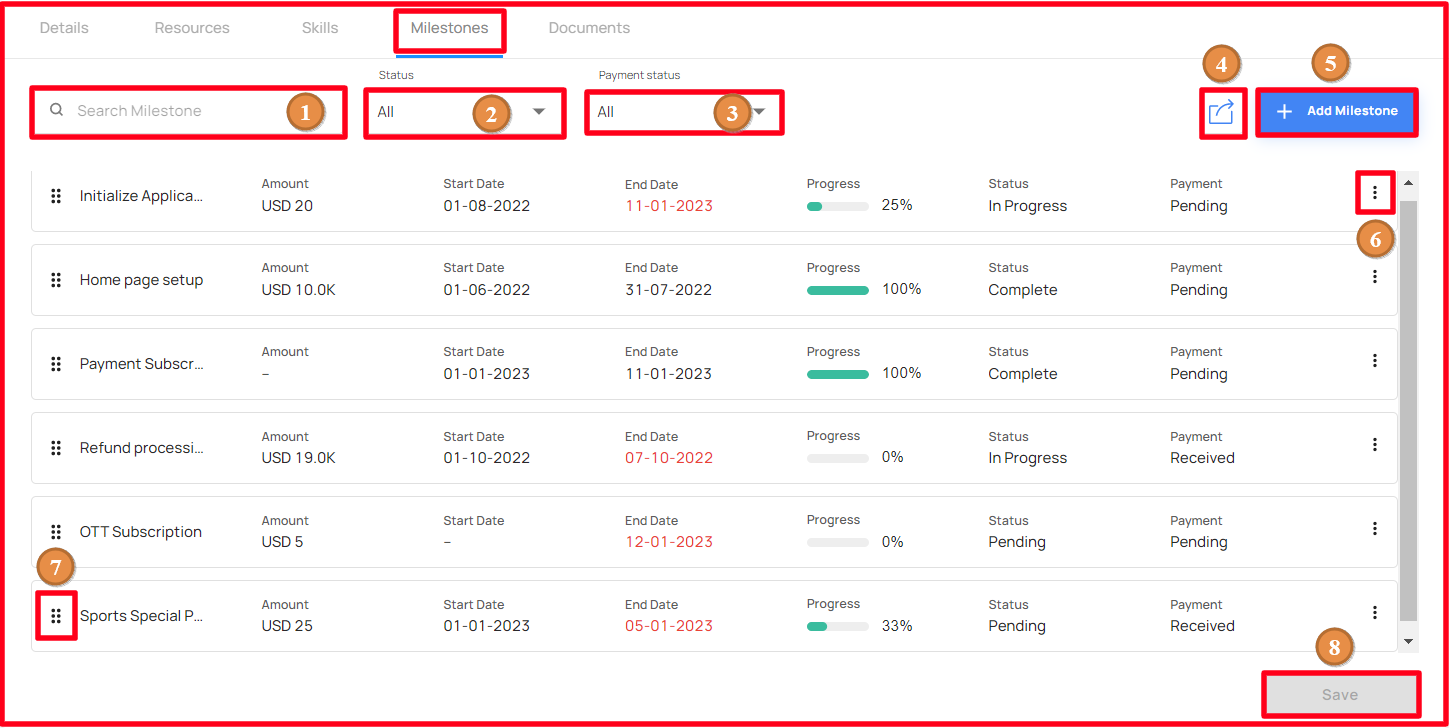
Task: Click the Save button
Action: 1340,694
